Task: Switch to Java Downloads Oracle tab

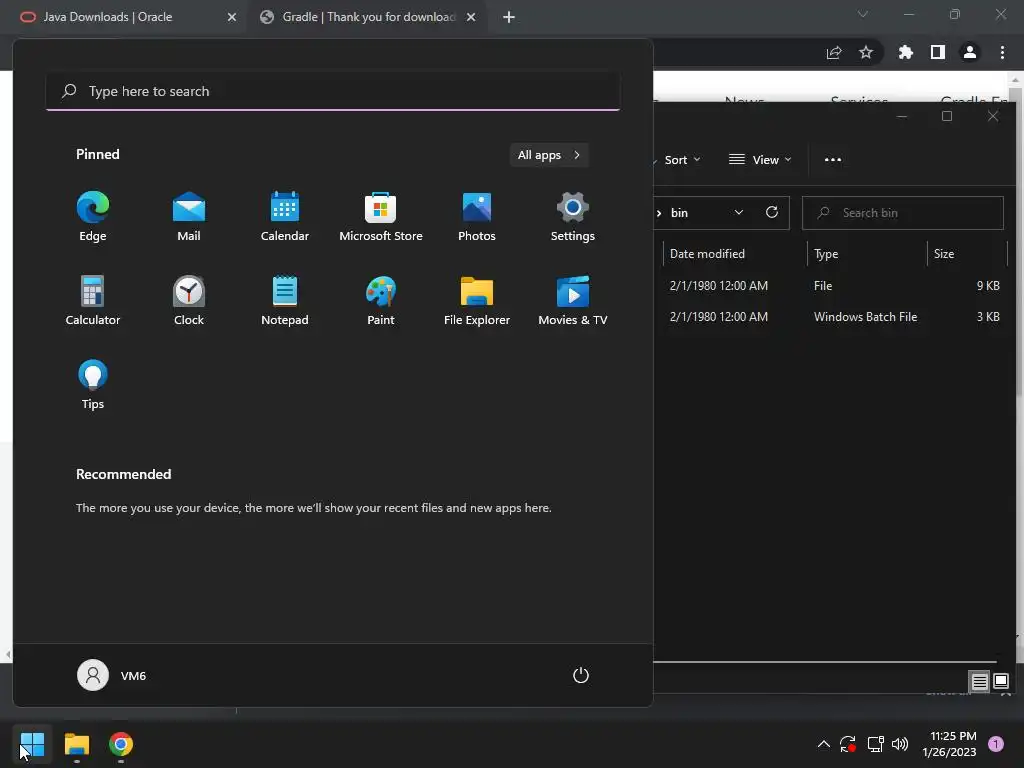Action: 124,17
